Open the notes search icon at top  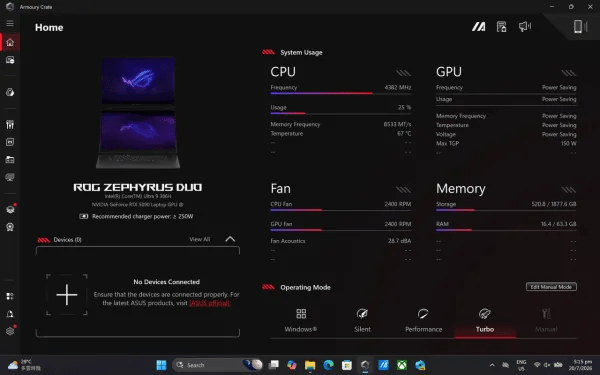coord(501,26)
